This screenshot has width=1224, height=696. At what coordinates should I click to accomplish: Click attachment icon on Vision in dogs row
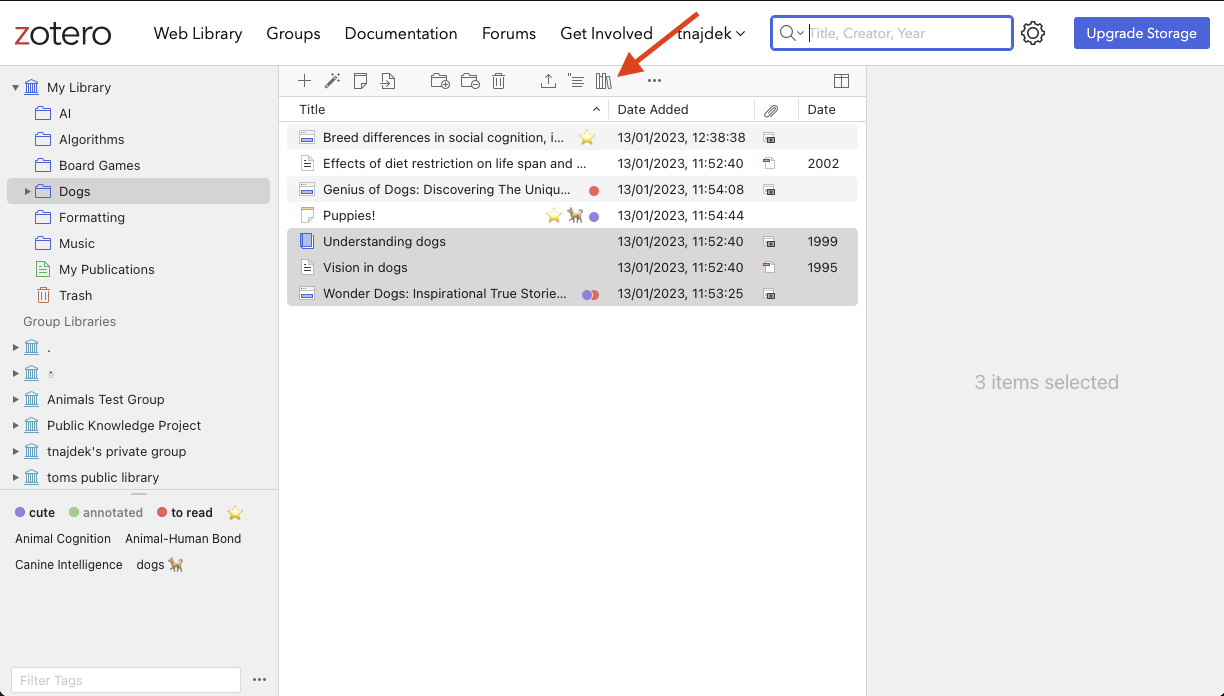point(769,268)
